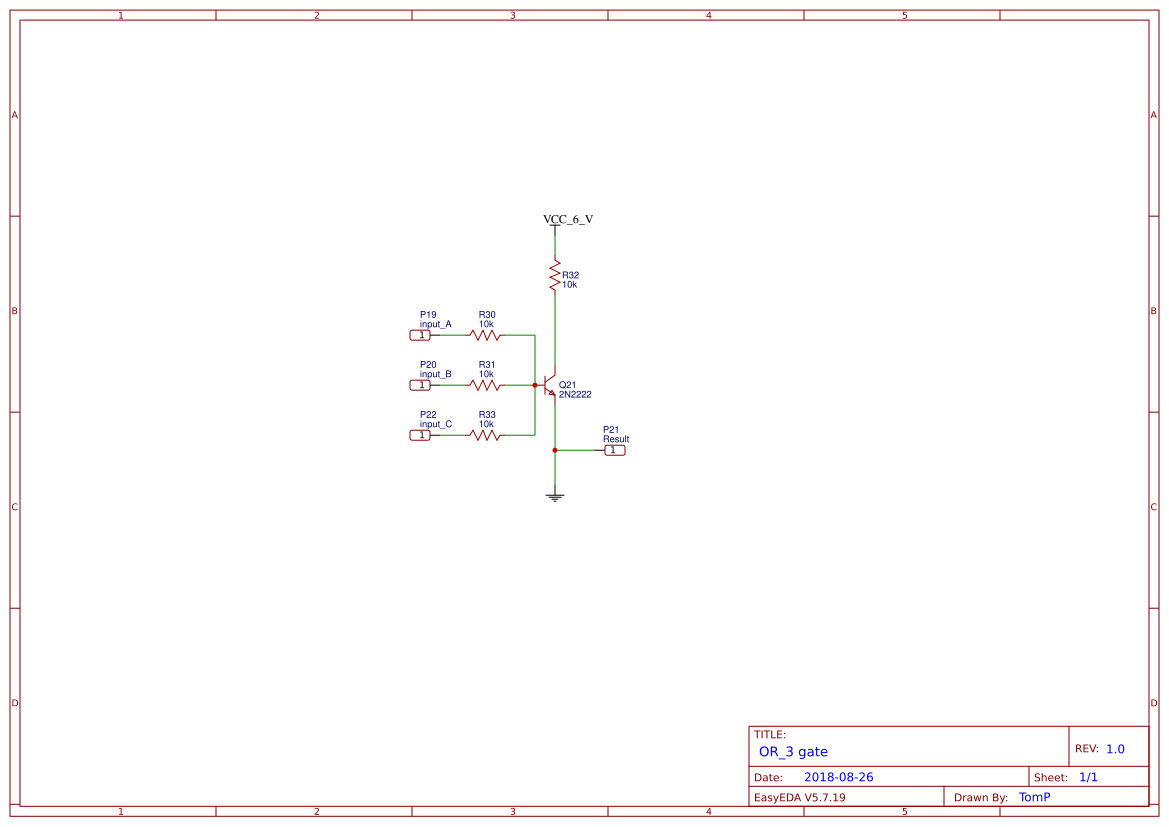
Task: Click the OR_3 gate title text
Action: click(792, 751)
